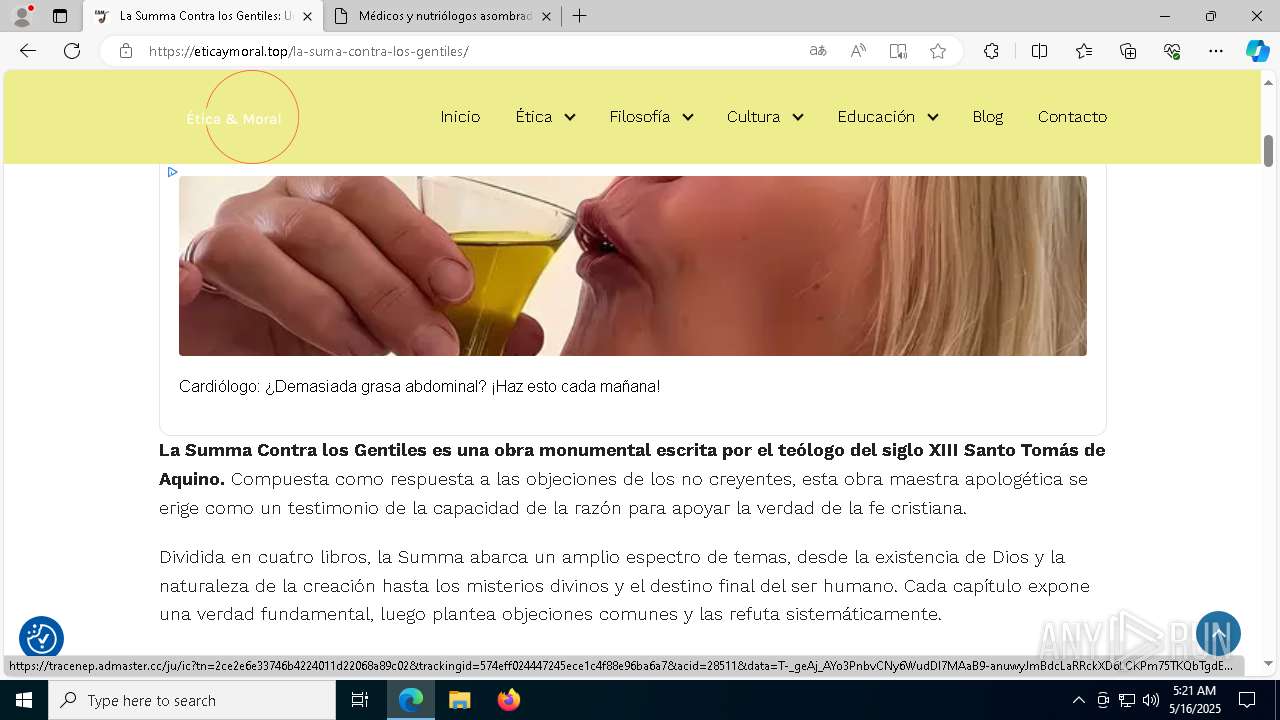Show hidden system tray icons
The width and height of the screenshot is (1280, 720).
pyautogui.click(x=1078, y=700)
